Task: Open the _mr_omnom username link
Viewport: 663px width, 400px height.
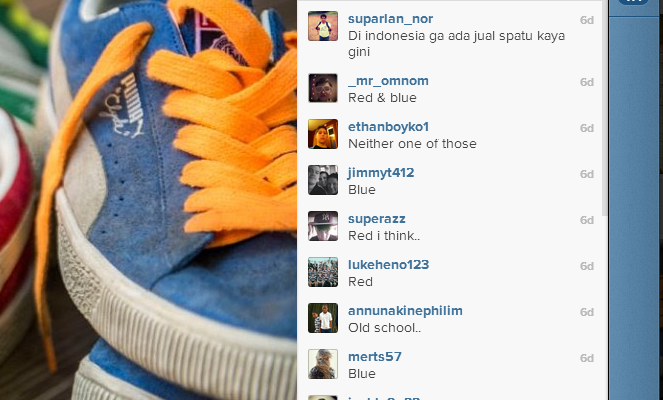Action: click(x=388, y=81)
